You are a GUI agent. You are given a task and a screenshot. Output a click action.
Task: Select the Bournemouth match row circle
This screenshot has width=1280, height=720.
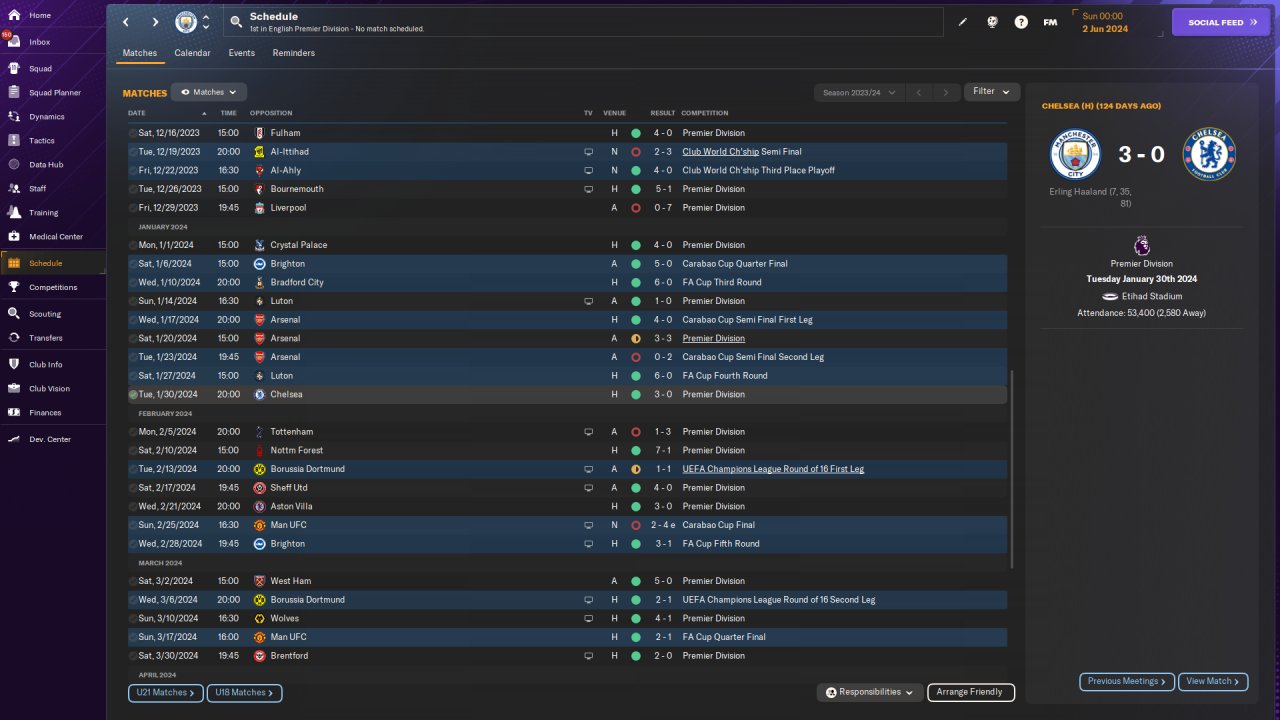[x=133, y=189]
